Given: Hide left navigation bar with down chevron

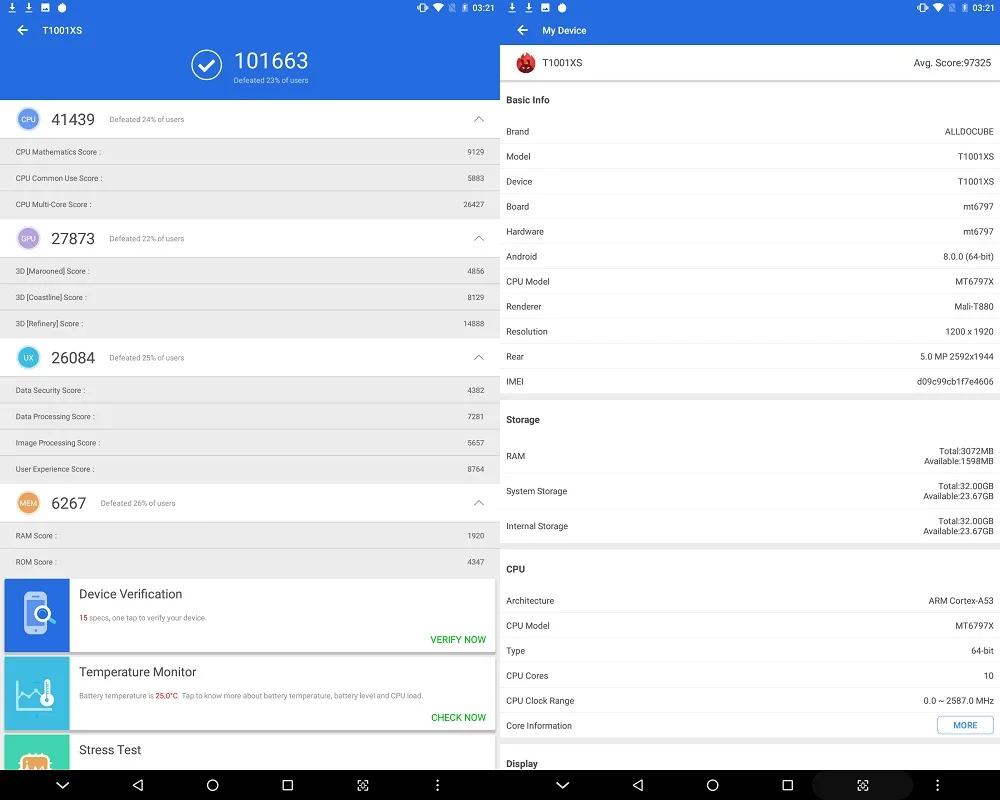Looking at the screenshot, I should (x=62, y=785).
